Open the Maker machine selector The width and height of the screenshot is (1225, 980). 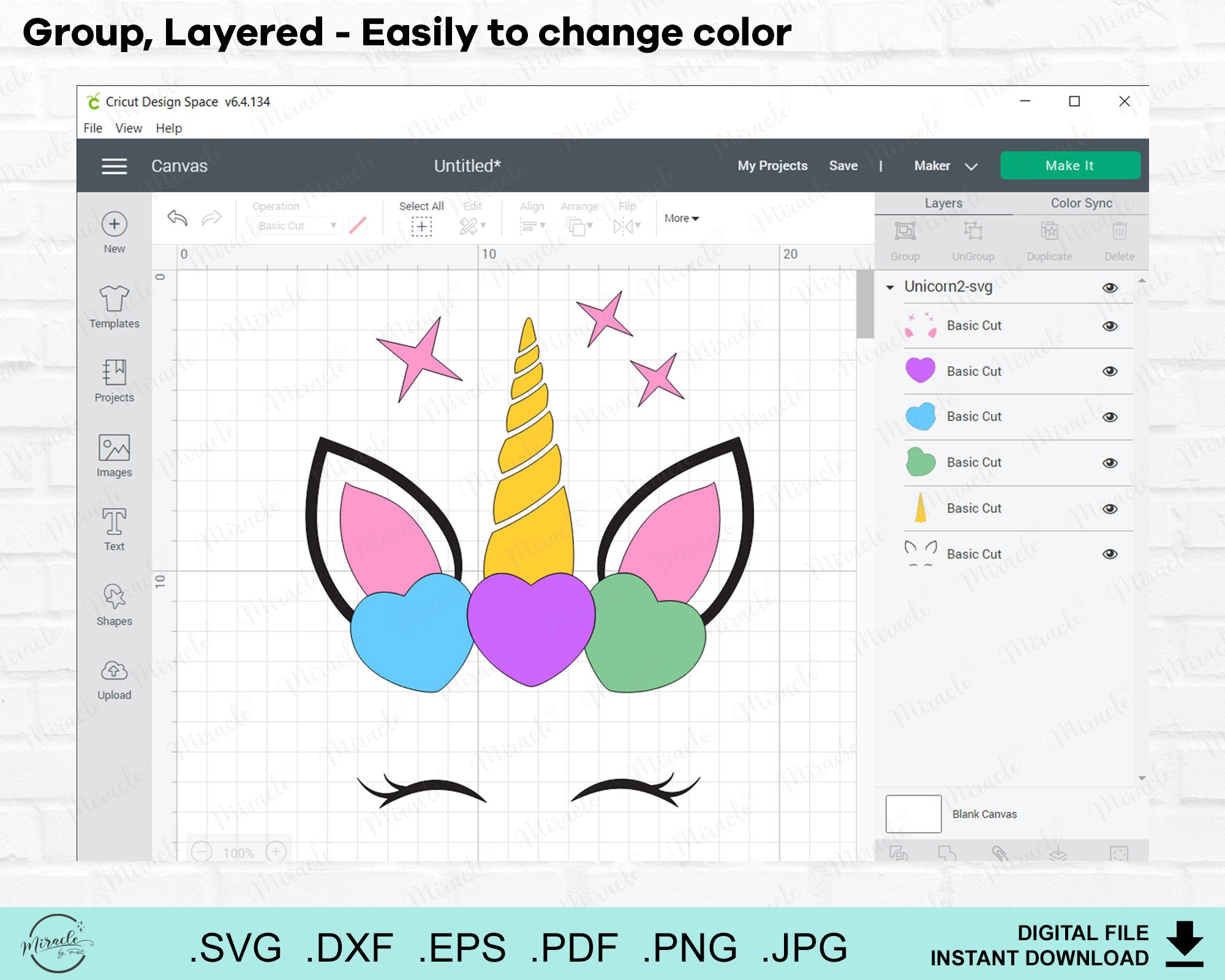(943, 165)
